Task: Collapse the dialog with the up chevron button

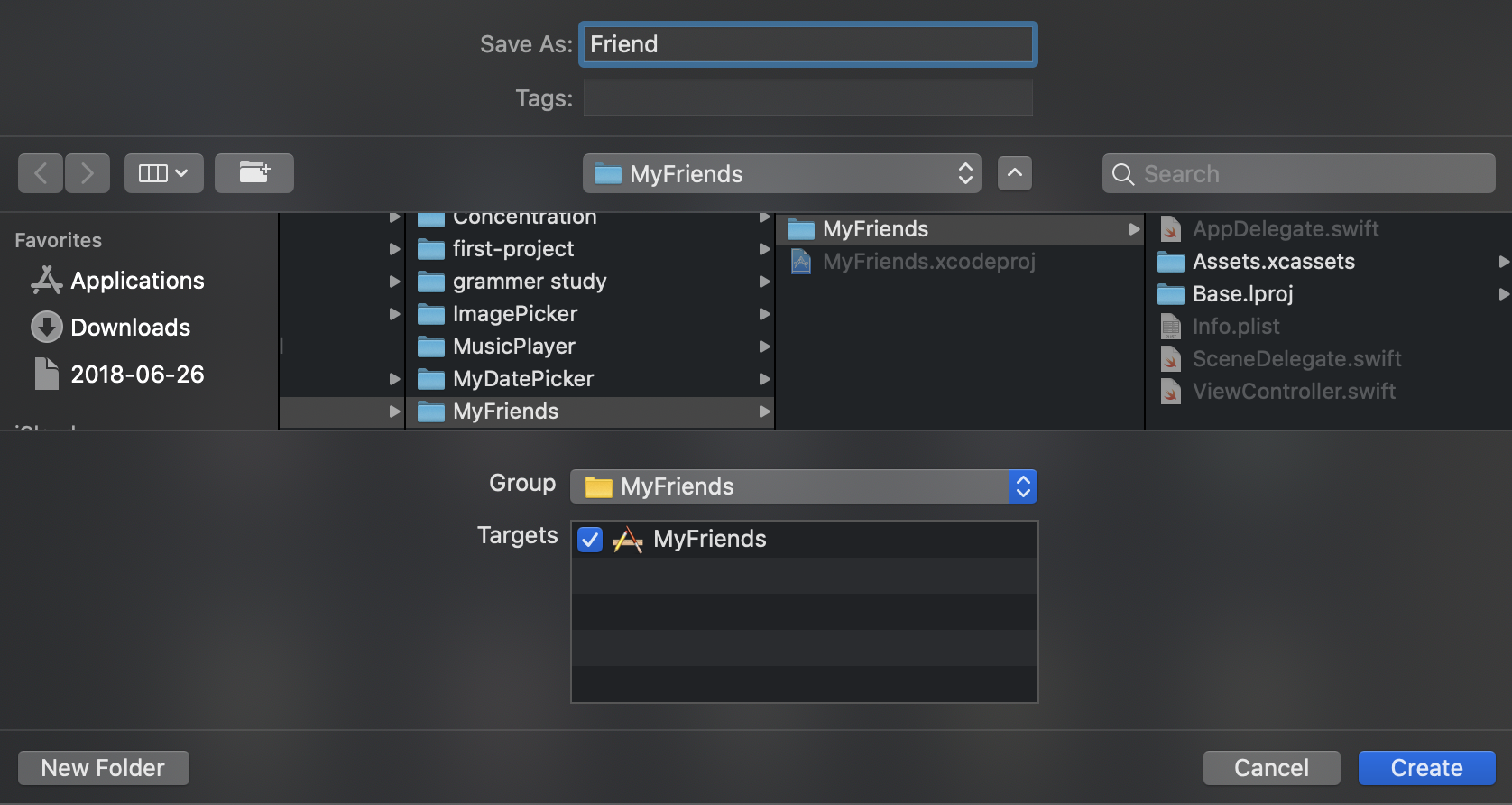Action: pyautogui.click(x=1015, y=173)
